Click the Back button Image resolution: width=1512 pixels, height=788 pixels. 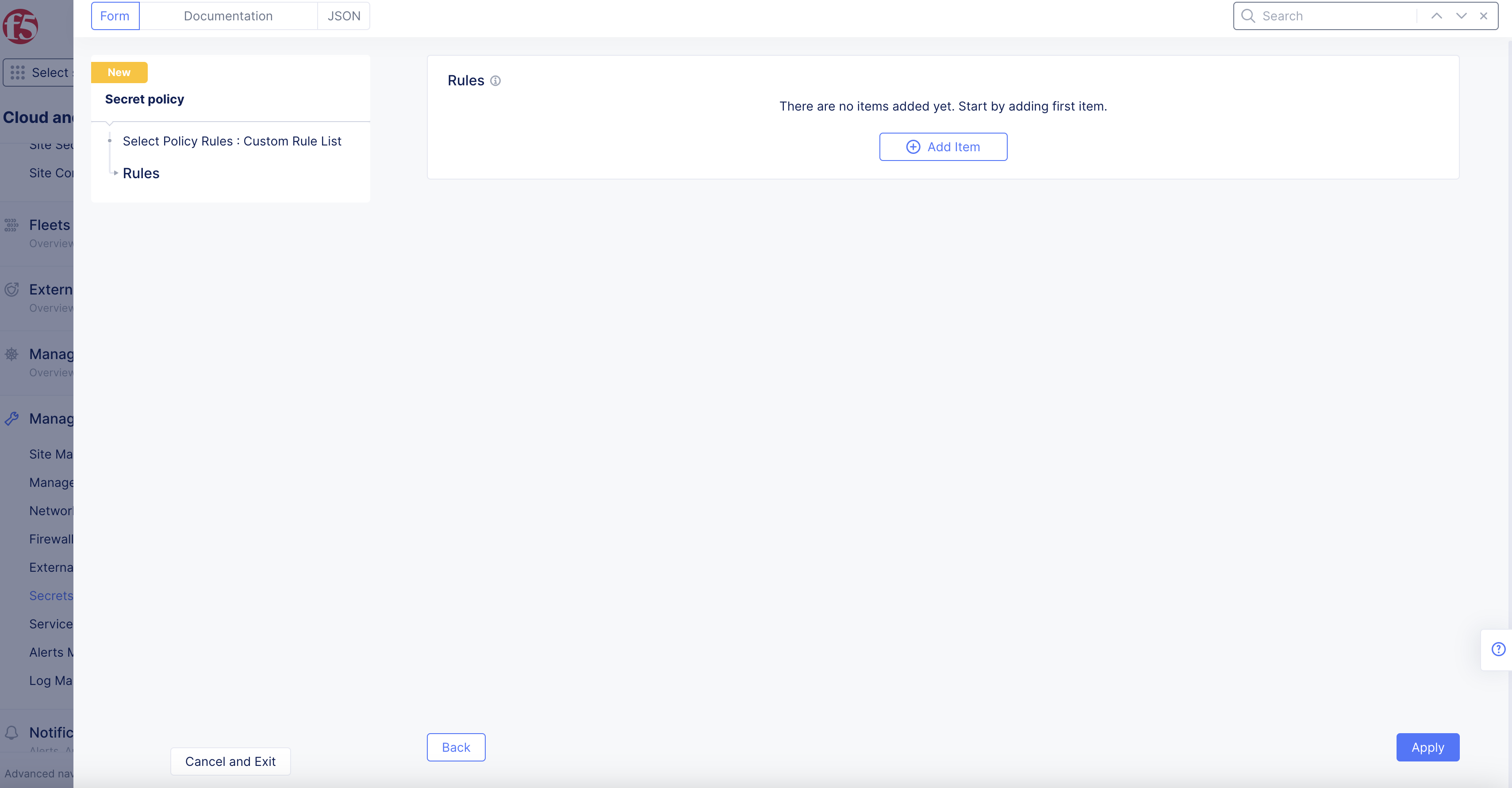[456, 747]
